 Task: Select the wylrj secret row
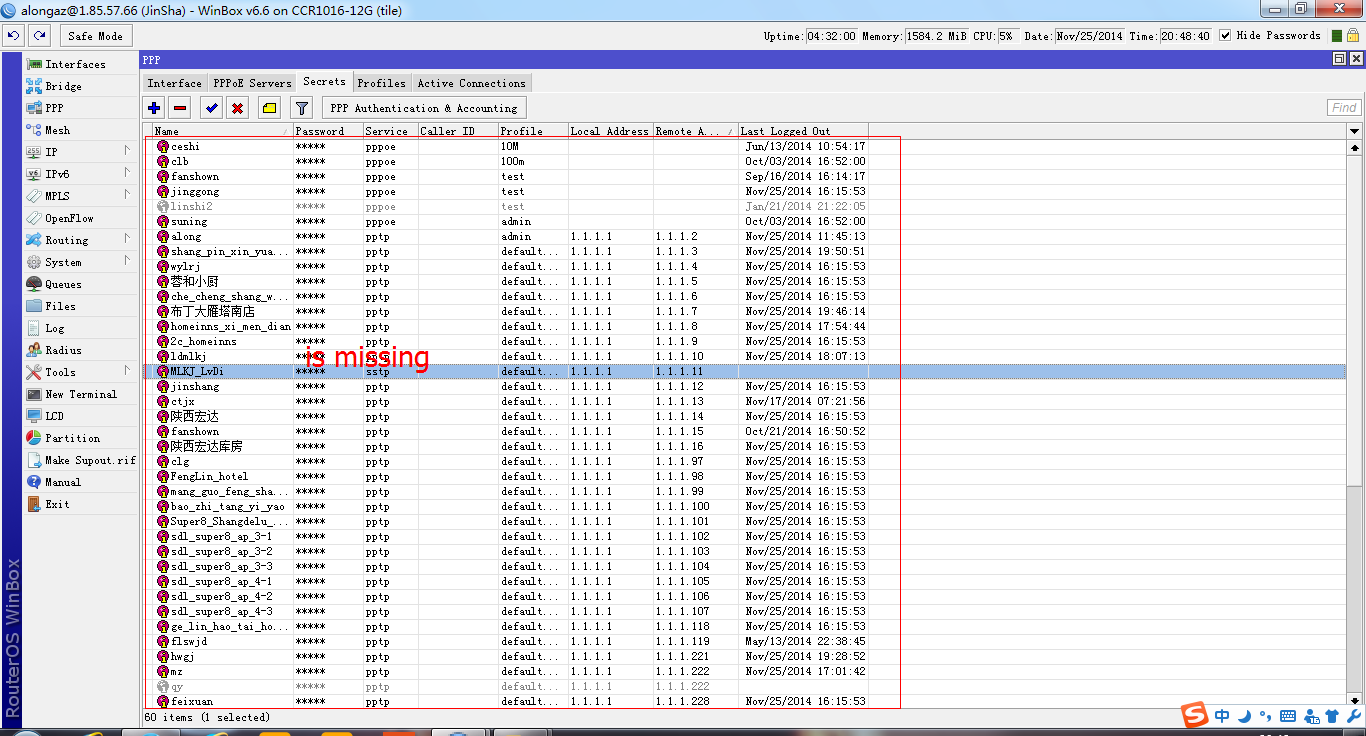[745, 266]
